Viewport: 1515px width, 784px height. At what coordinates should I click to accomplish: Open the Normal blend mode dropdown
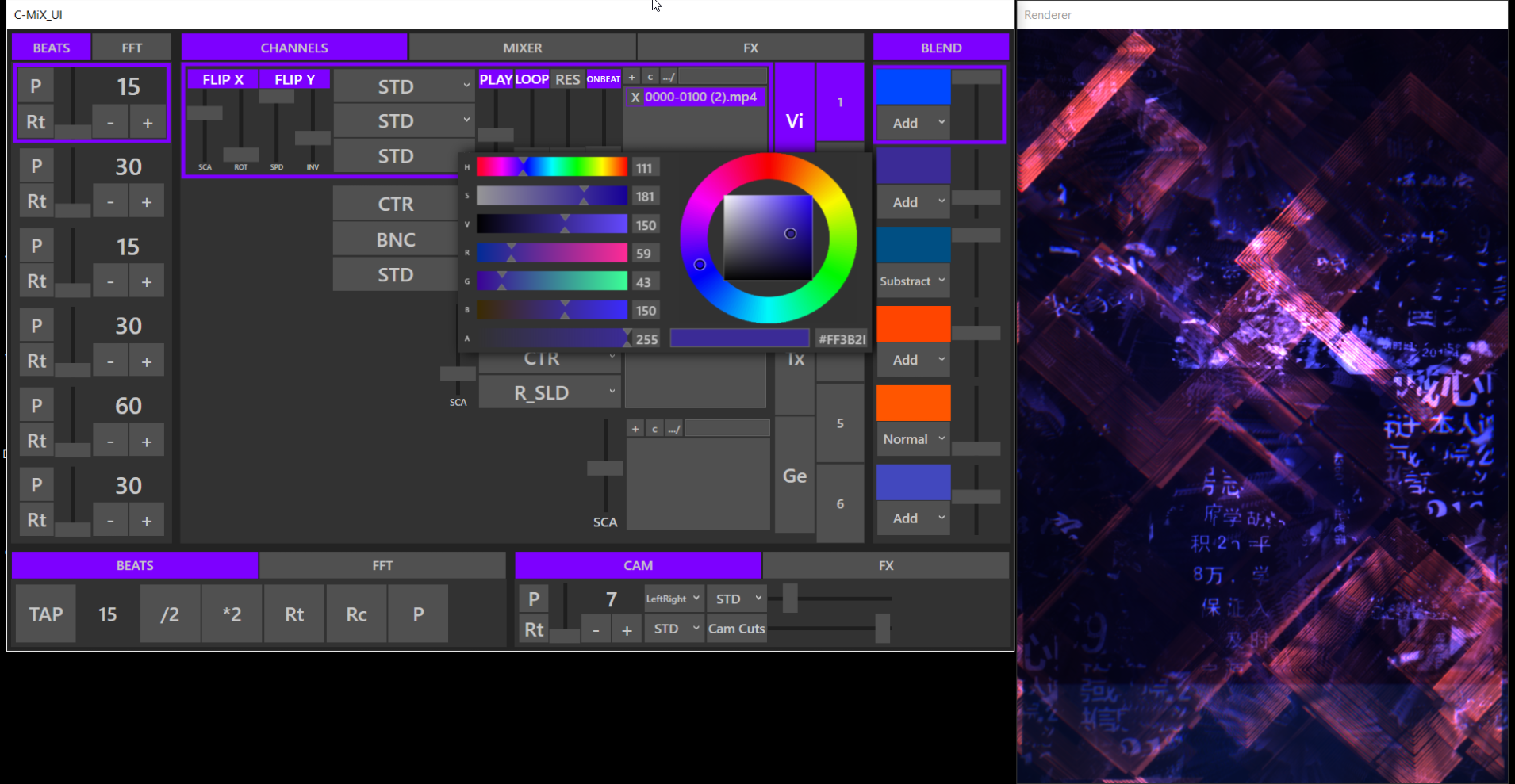point(913,439)
